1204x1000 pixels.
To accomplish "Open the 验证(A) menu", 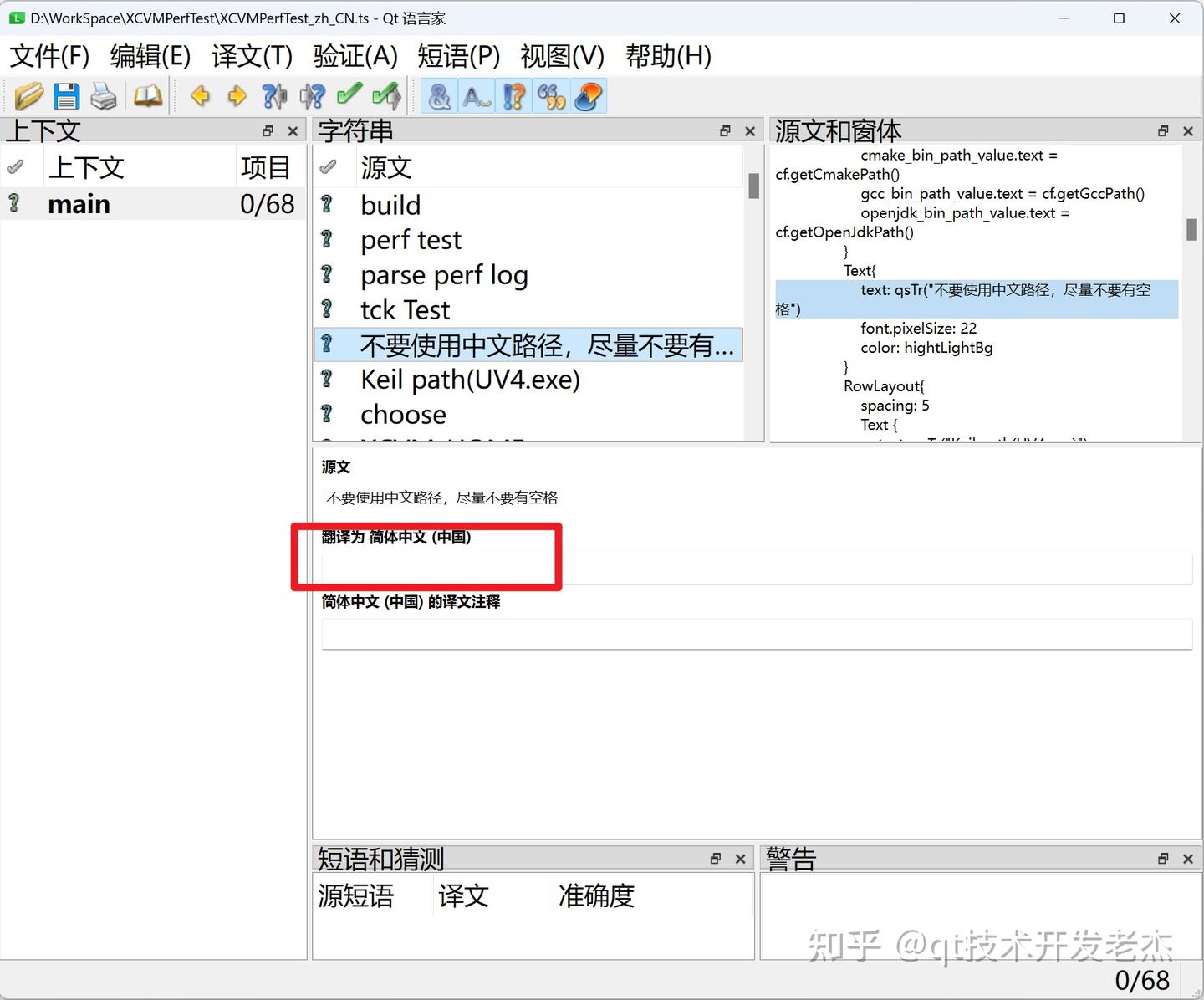I will [355, 56].
